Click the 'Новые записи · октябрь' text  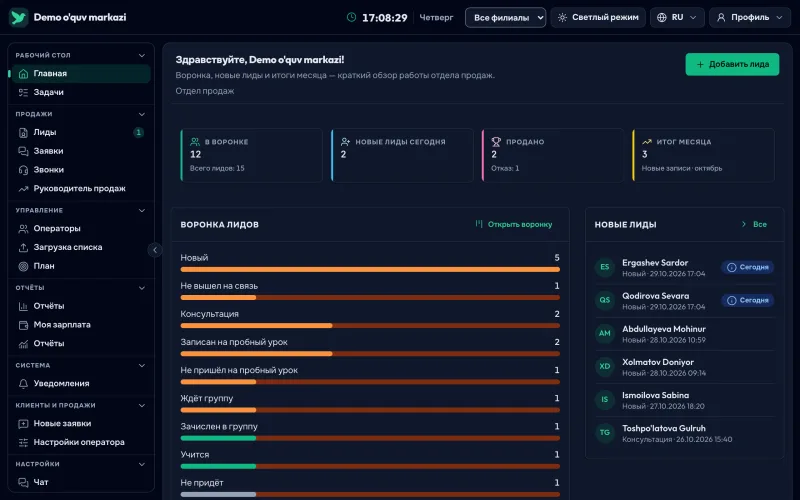(x=682, y=168)
